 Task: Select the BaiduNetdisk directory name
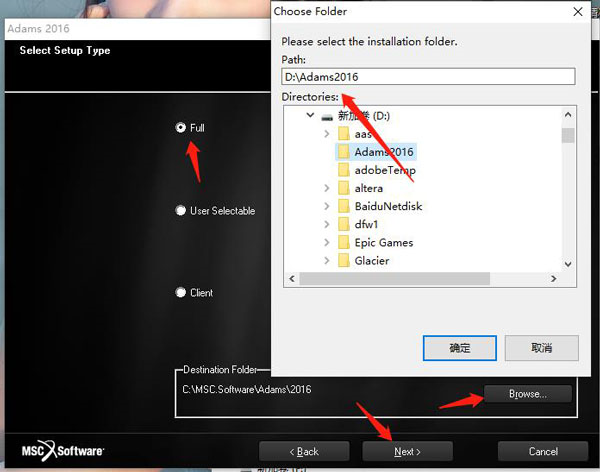pyautogui.click(x=388, y=206)
